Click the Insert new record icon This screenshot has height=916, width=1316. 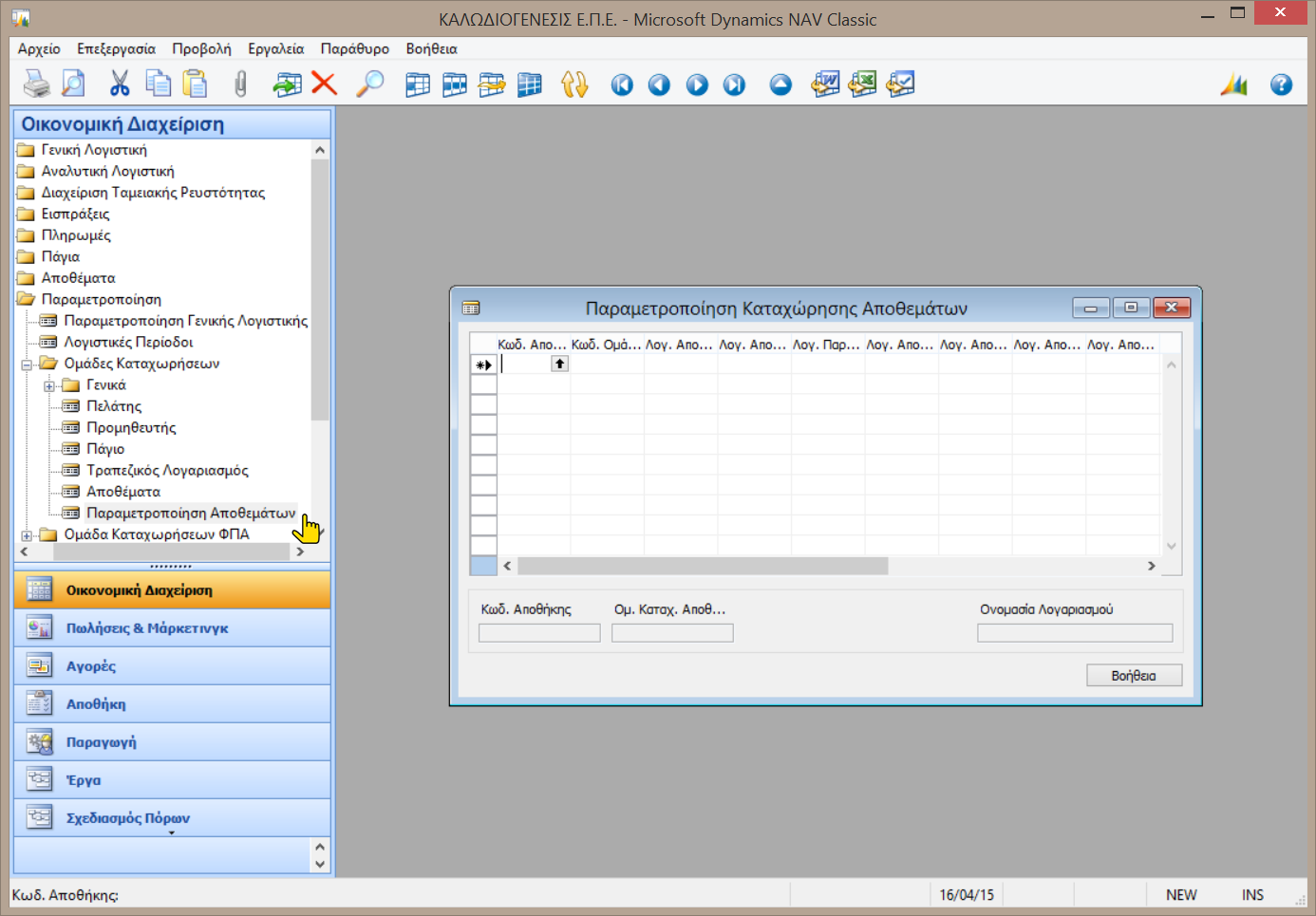click(287, 84)
